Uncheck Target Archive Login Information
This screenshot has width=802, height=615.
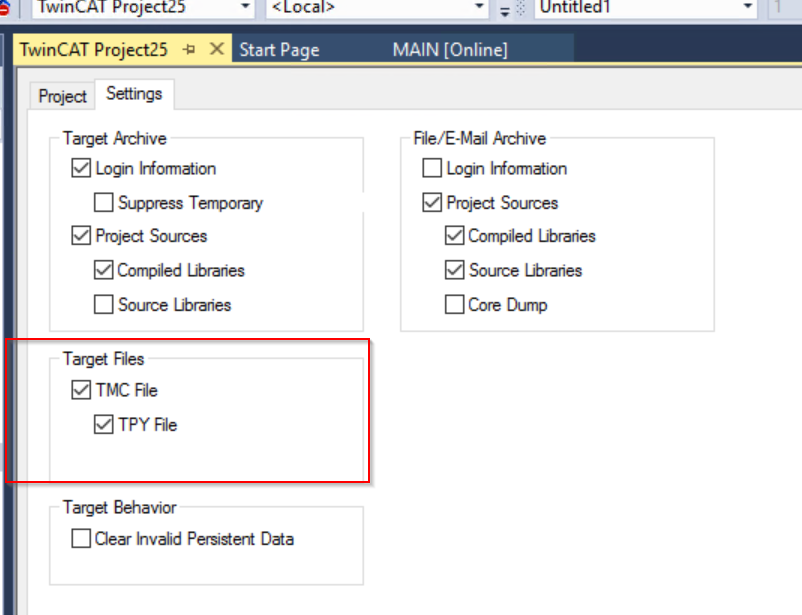coord(81,168)
